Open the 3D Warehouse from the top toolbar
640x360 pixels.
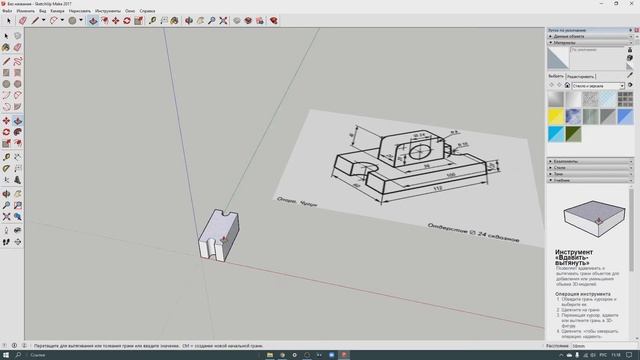237,20
